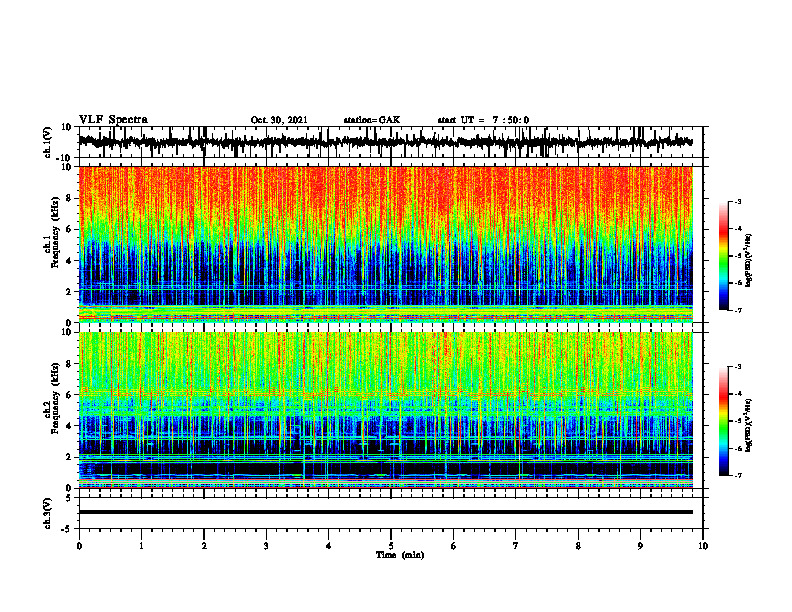The width and height of the screenshot is (792, 612).
Task: Click the '8' kHz tick on ch.2 frequency axis
Action: pos(70,364)
